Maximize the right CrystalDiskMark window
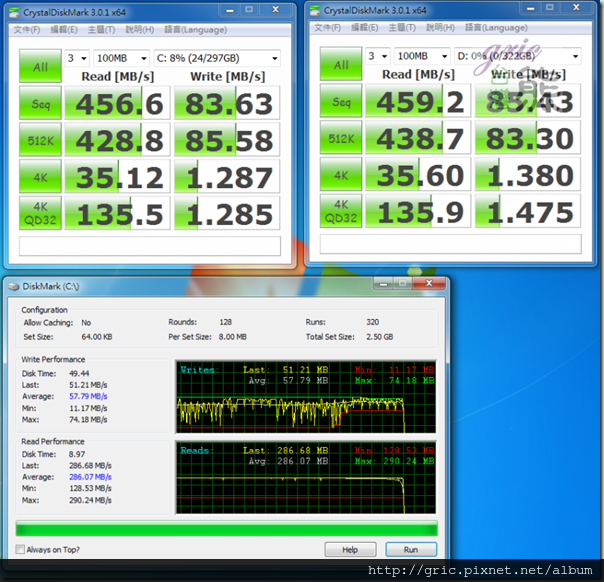 click(550, 8)
